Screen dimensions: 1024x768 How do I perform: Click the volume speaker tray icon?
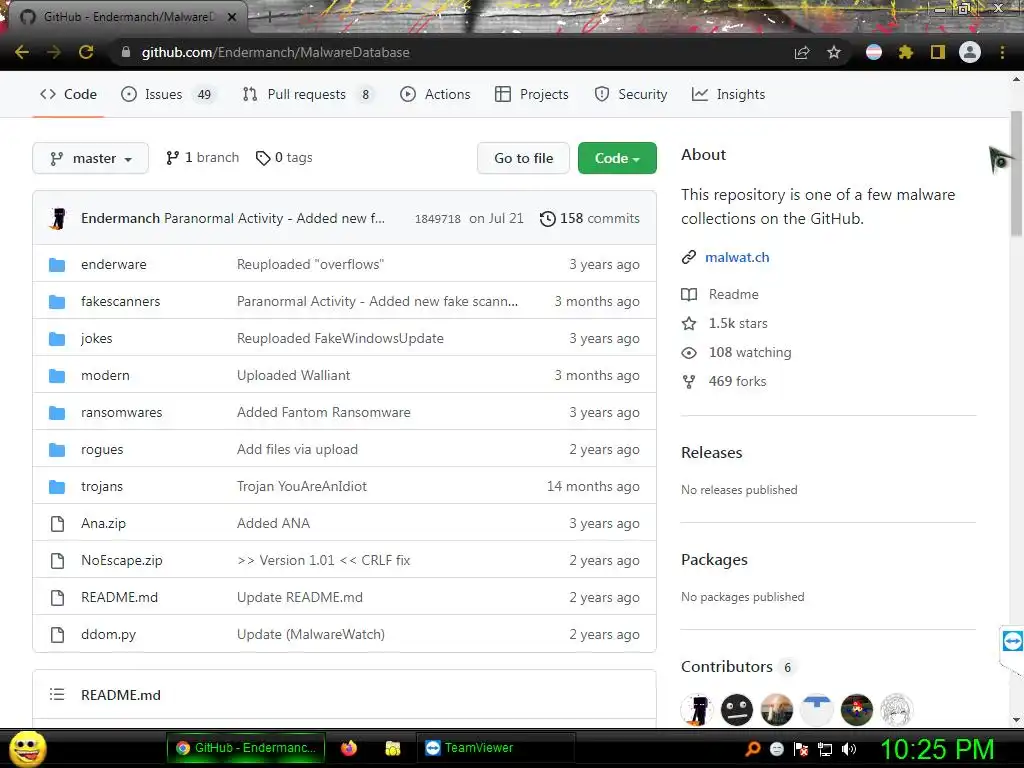click(x=849, y=749)
